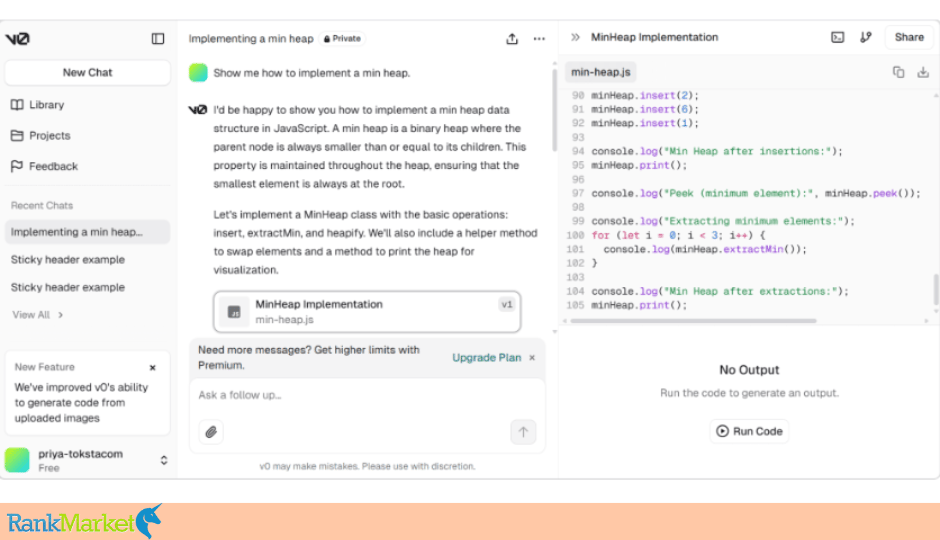This screenshot has width=940, height=540.
Task: Copy min-heap.js code with copy icon
Action: click(x=898, y=72)
